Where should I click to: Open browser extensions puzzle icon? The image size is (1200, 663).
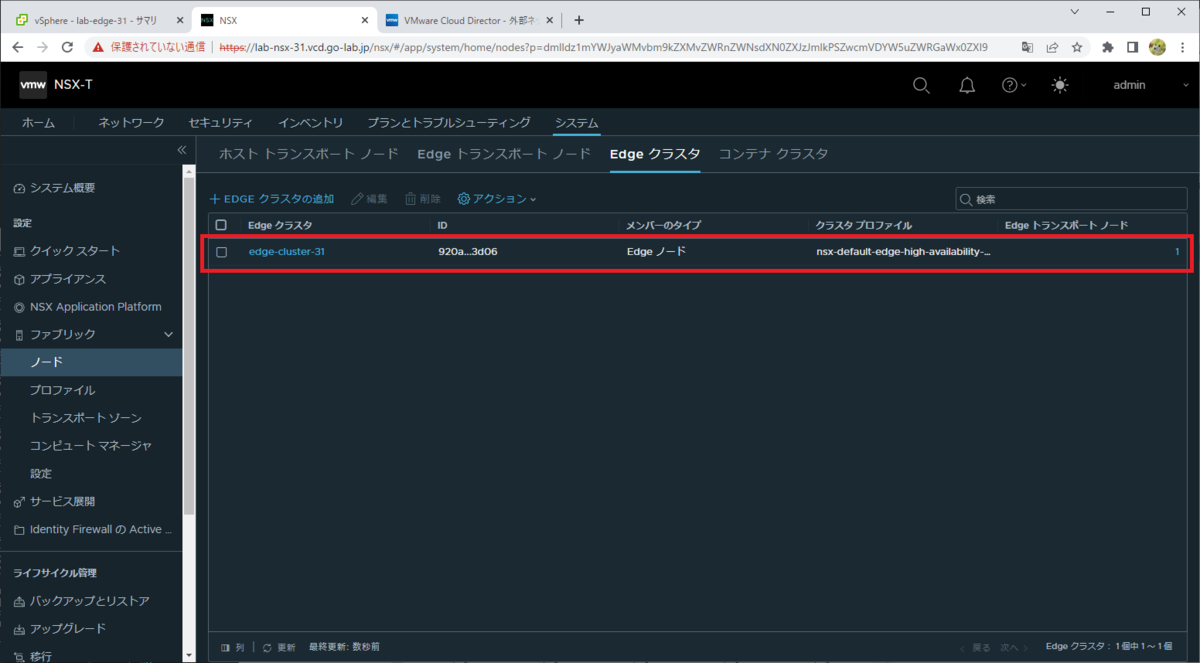click(1107, 47)
